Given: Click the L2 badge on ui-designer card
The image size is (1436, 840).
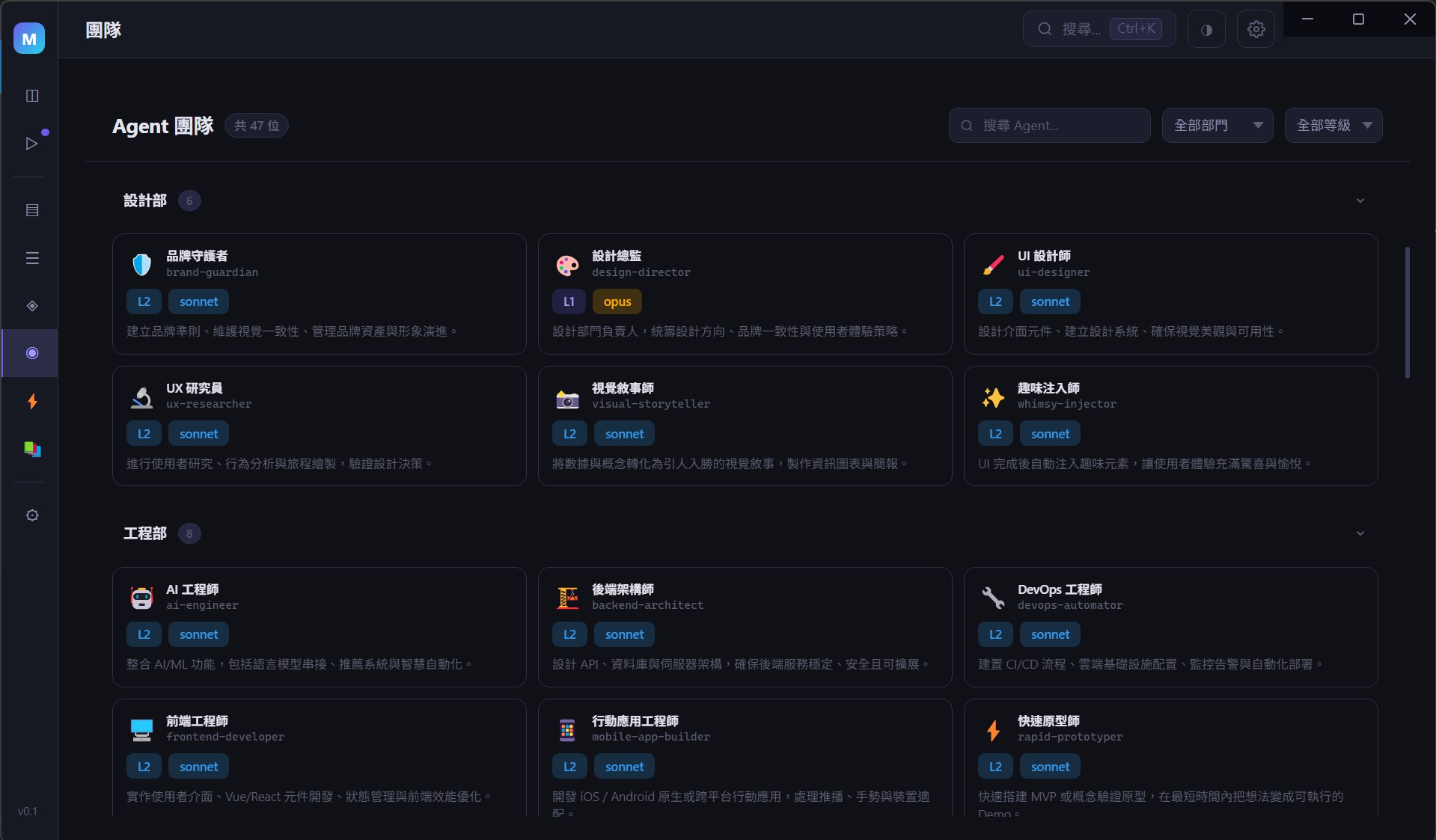Looking at the screenshot, I should tap(995, 301).
